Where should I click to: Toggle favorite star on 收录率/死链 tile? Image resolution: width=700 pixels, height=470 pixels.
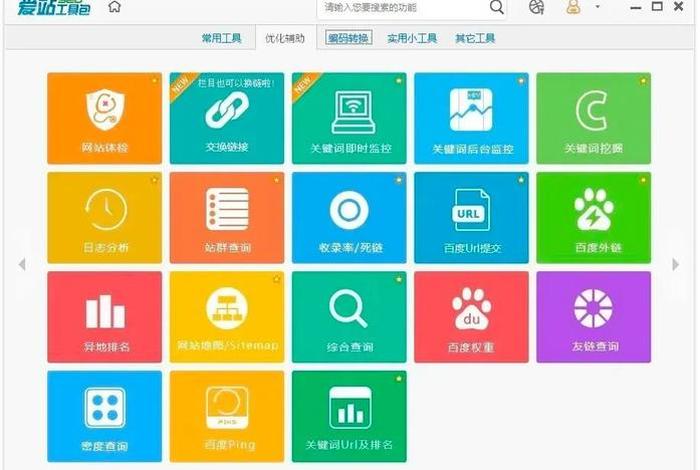399,180
